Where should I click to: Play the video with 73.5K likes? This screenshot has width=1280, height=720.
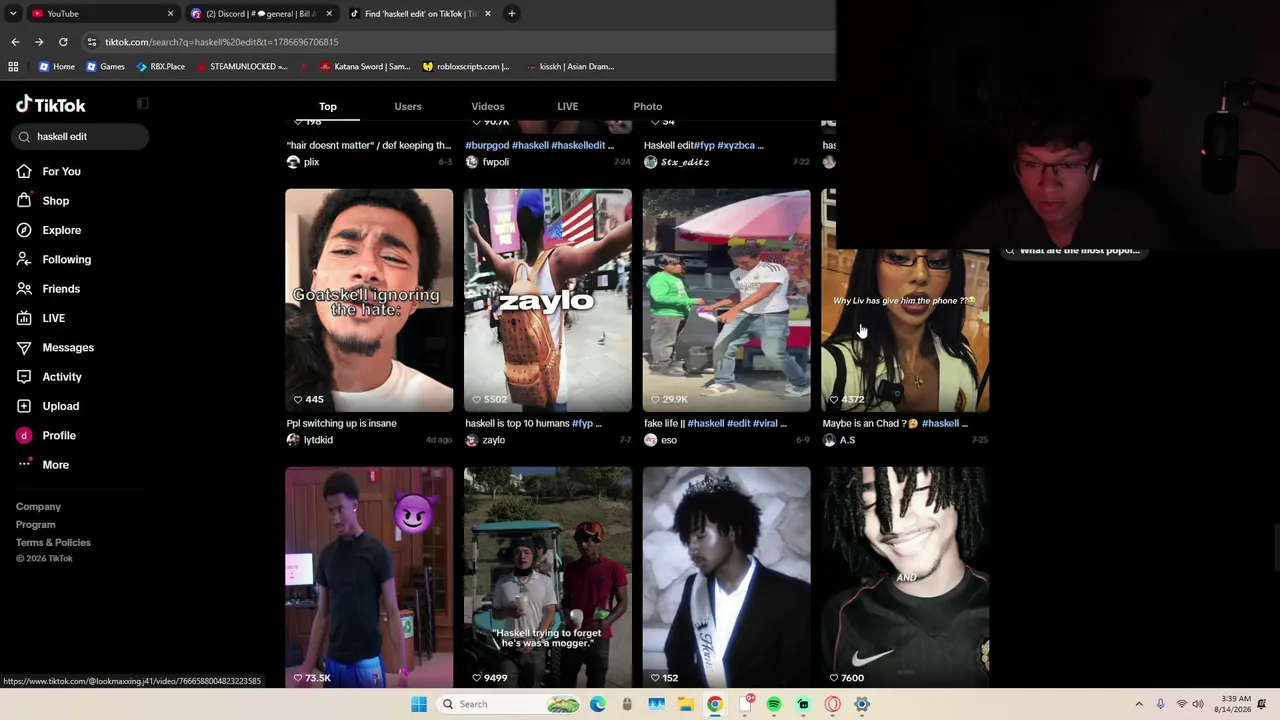(x=369, y=577)
